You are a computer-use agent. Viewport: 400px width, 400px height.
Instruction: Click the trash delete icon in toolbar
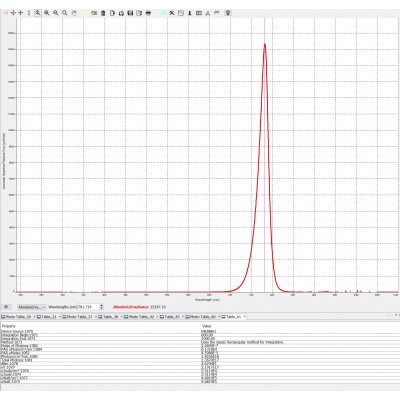click(103, 13)
